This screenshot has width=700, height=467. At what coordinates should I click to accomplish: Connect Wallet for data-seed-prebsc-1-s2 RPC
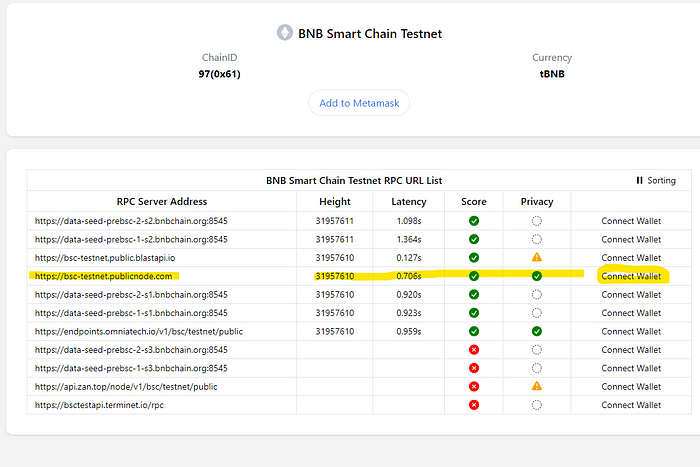[631, 239]
